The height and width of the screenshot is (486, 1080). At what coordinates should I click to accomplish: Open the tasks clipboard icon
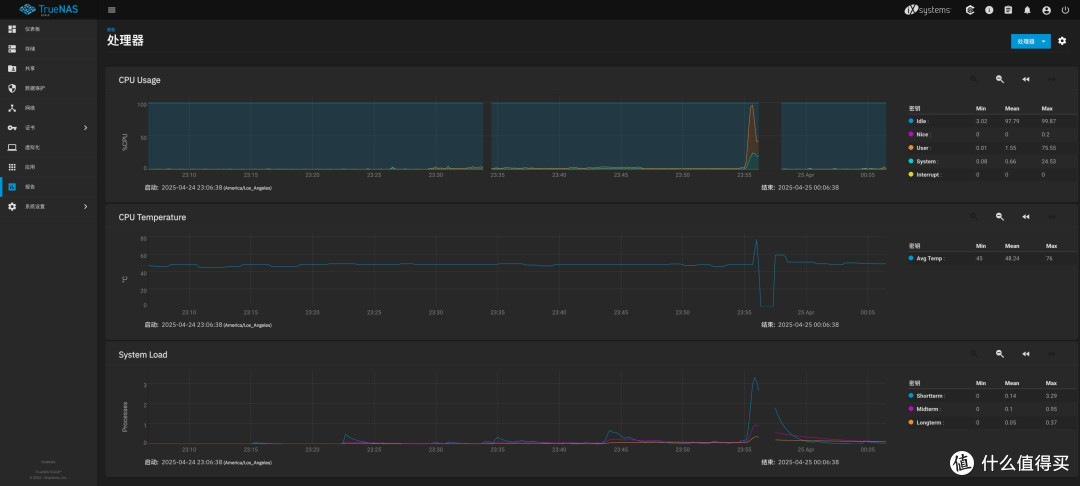coord(1008,10)
